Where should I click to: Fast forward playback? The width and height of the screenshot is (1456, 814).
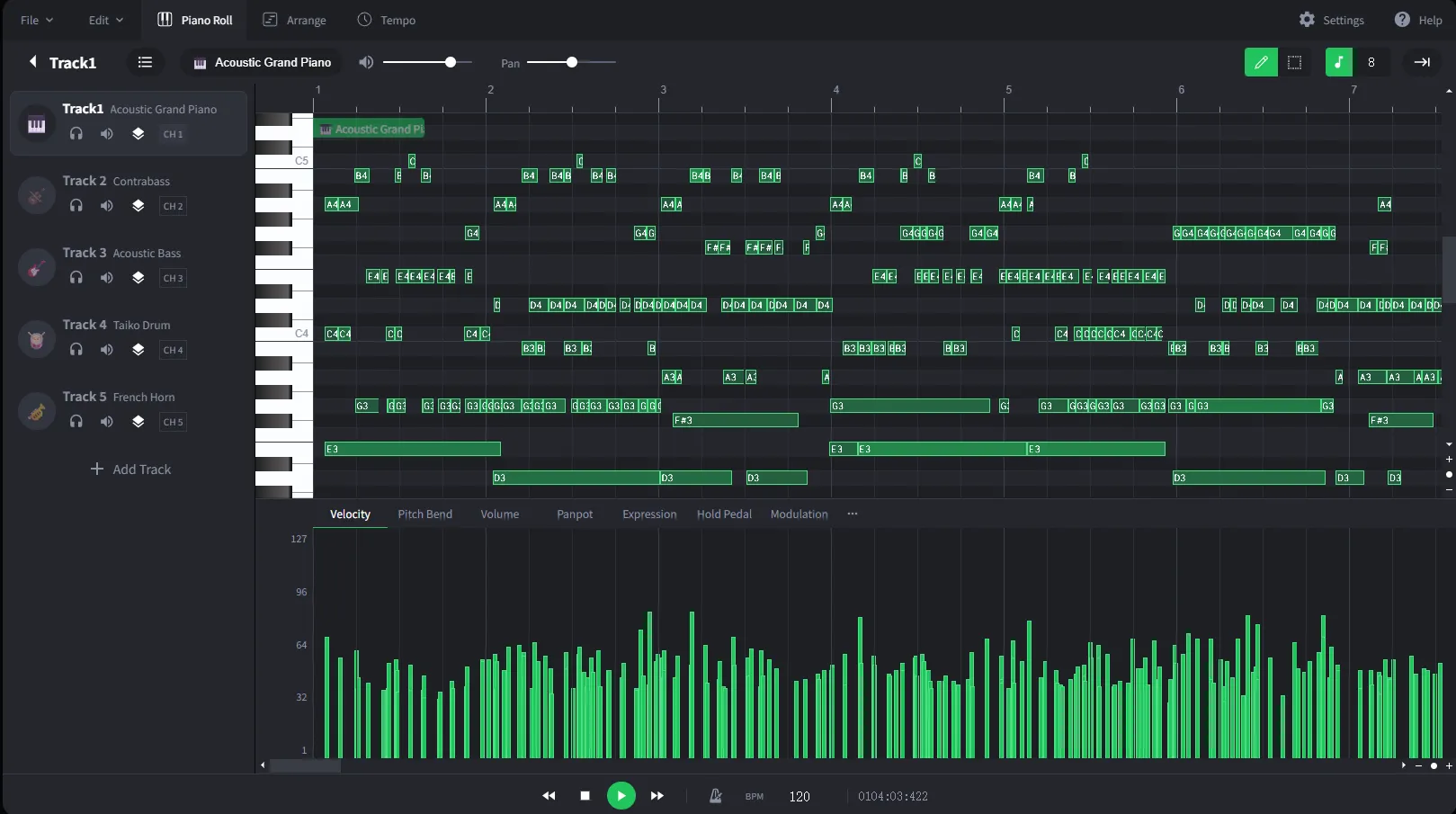[x=657, y=796]
